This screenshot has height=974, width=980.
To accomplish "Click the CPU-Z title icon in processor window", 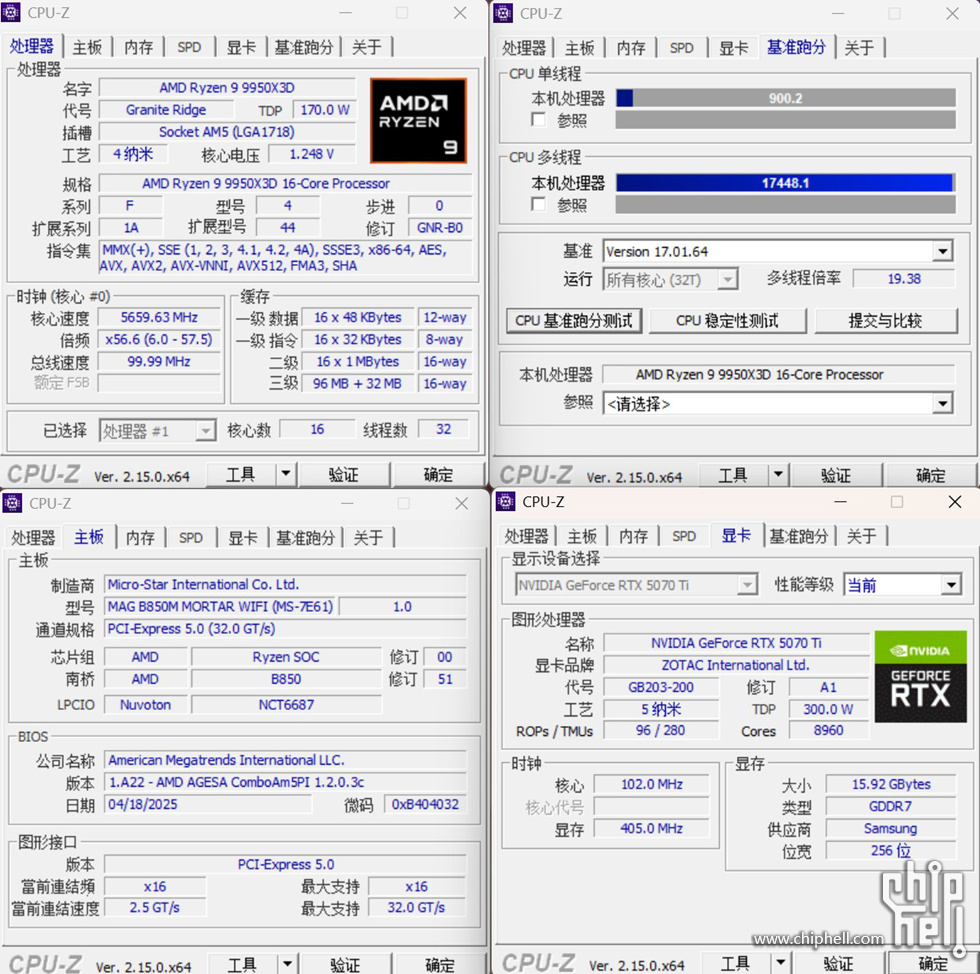I will tap(11, 13).
